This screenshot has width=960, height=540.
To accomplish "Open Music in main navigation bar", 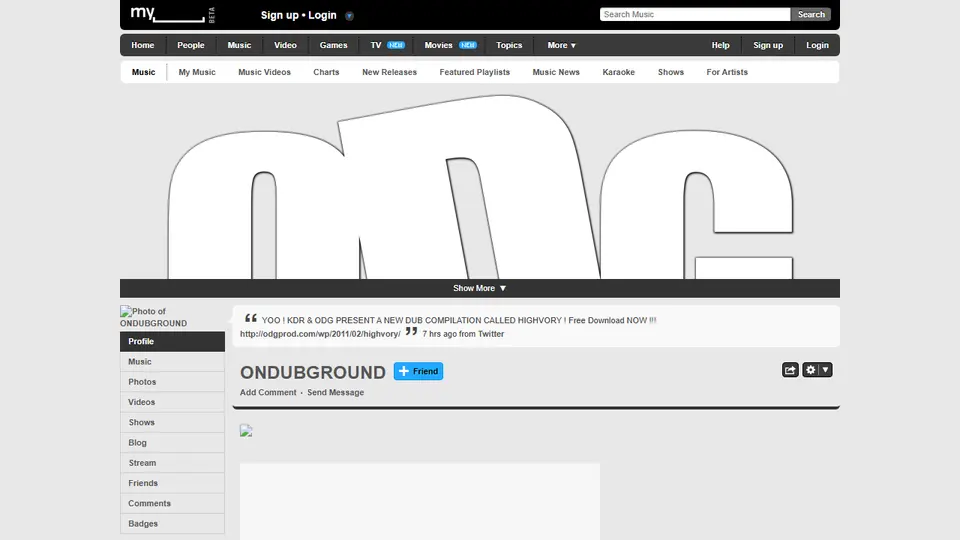I will pyautogui.click(x=239, y=45).
